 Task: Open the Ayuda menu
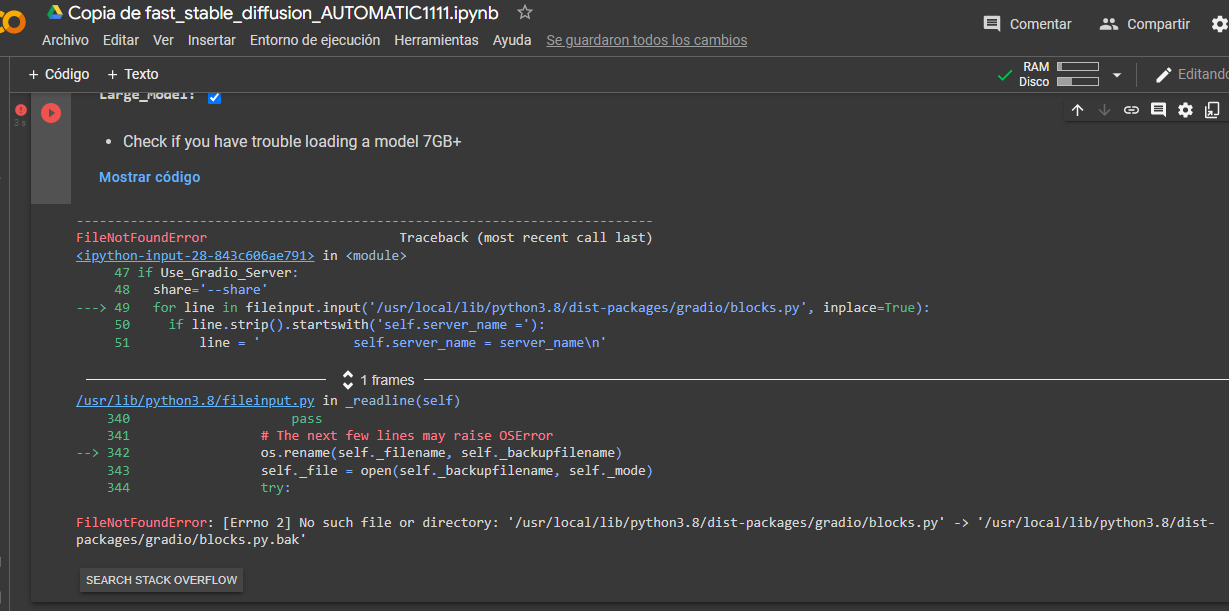pos(512,40)
